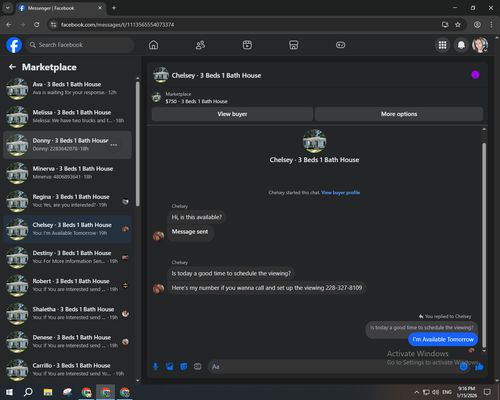Open the Marketplace storefront icon
The width and height of the screenshot is (500, 400).
pyautogui.click(x=294, y=45)
